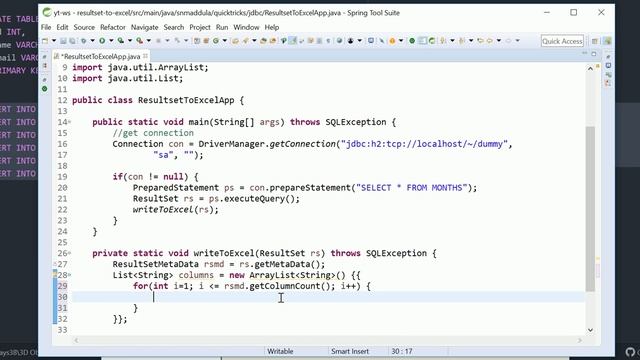Open the Source menu
Viewport: 640px width, 360px height.
point(84,27)
